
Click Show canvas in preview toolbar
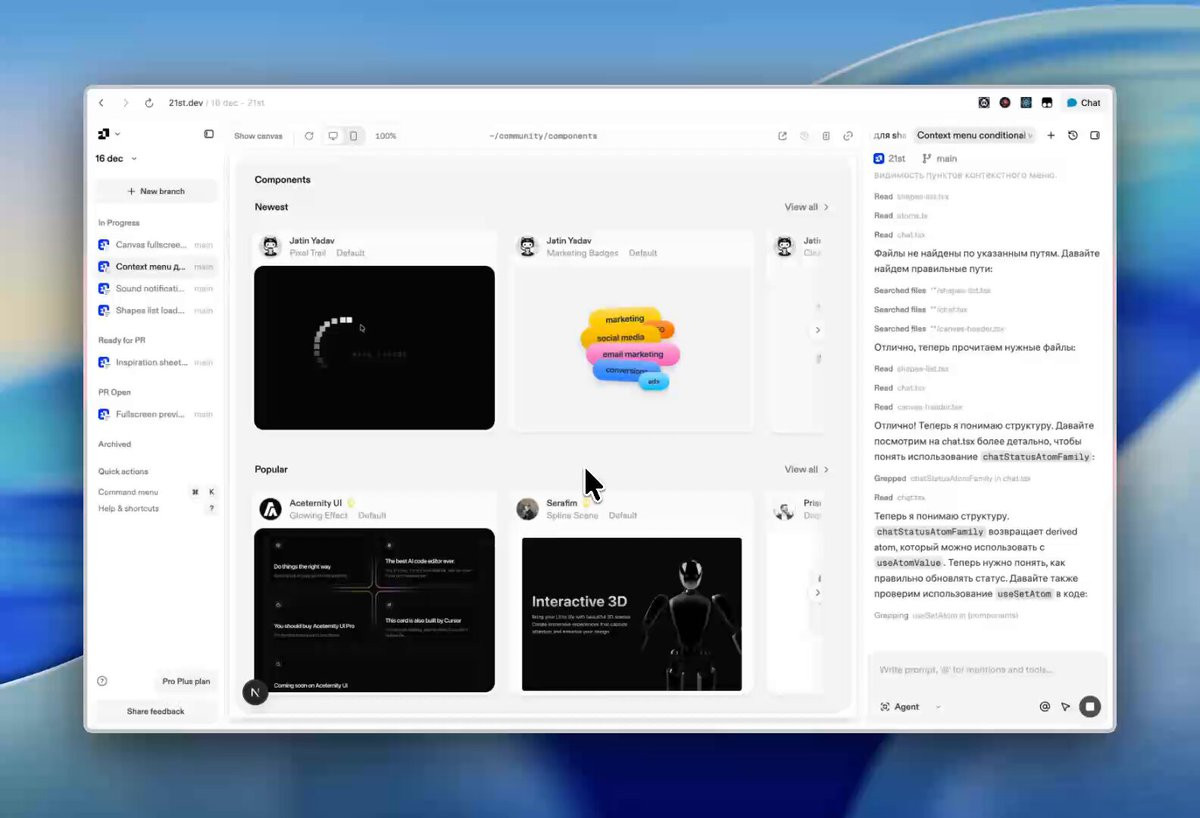pos(258,136)
